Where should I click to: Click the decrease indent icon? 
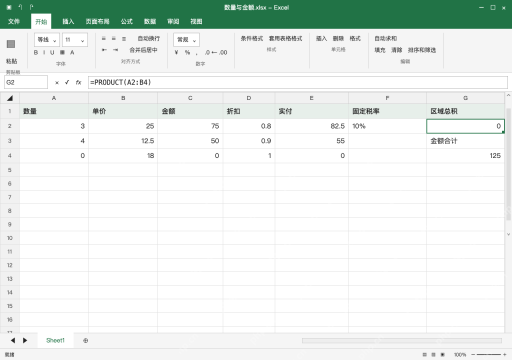pyautogui.click(x=104, y=50)
